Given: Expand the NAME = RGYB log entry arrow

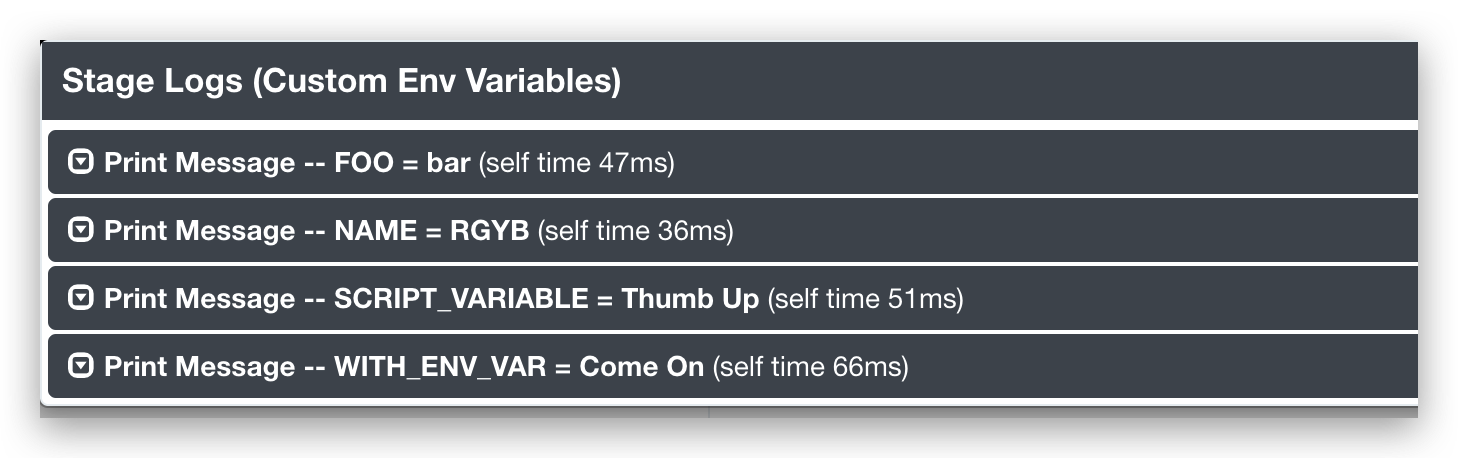Looking at the screenshot, I should 80,231.
